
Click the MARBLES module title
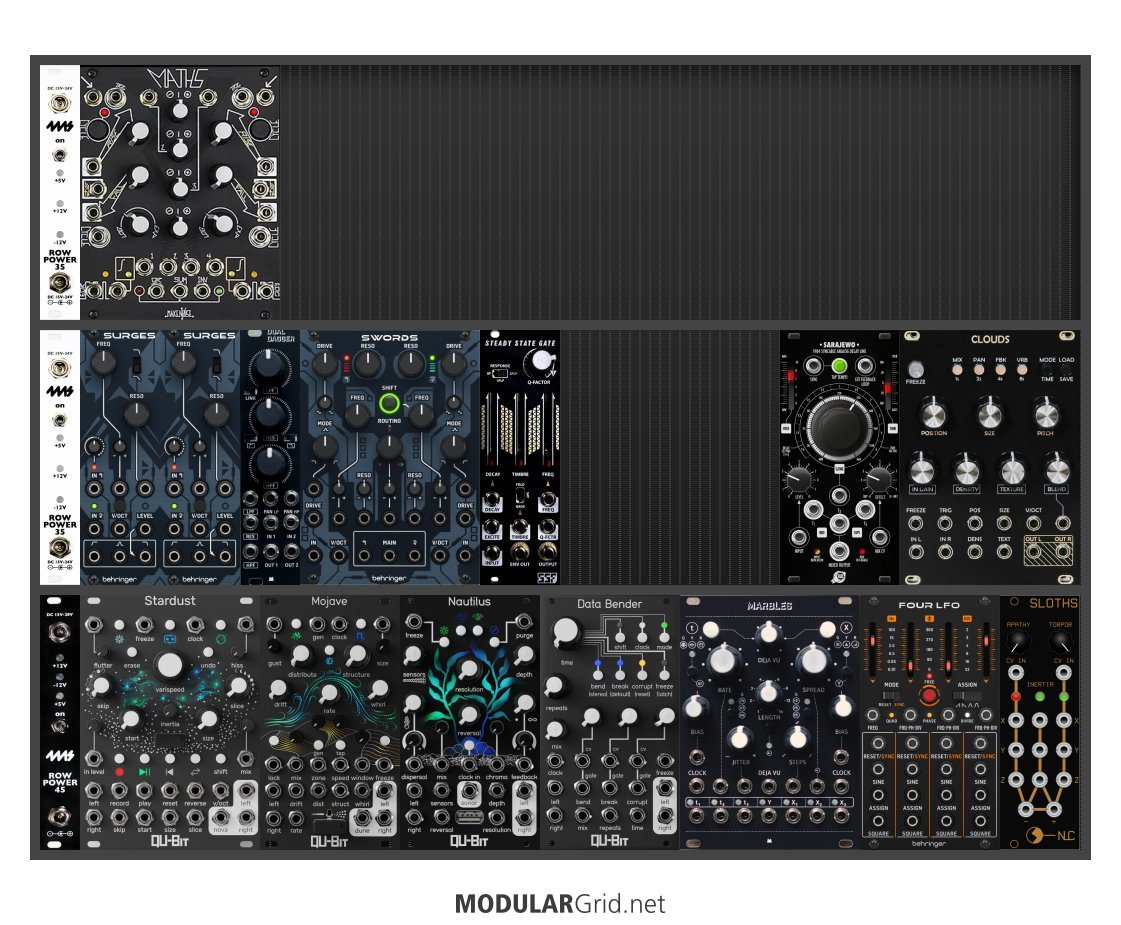(769, 606)
